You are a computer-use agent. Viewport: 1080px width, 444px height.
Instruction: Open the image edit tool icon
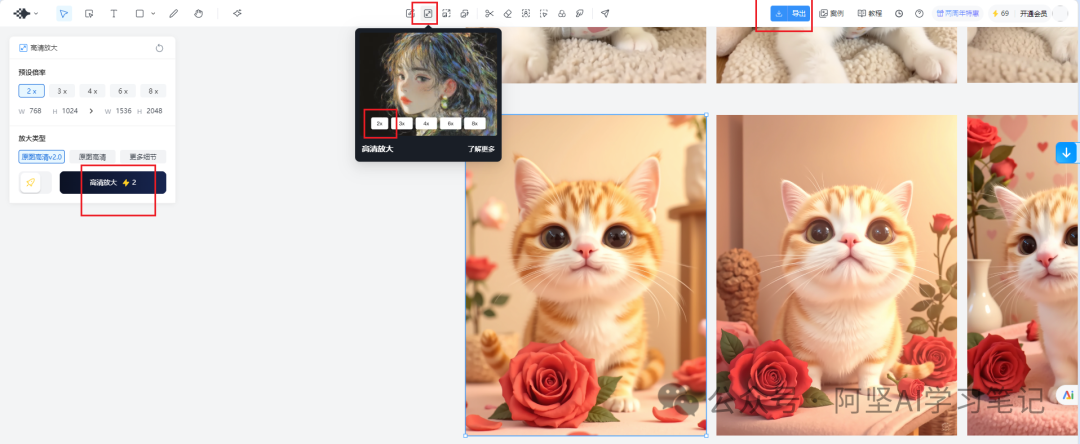click(411, 13)
